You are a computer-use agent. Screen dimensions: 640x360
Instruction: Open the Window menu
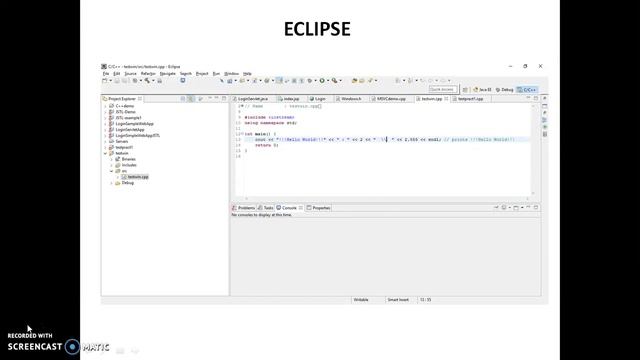[231, 74]
